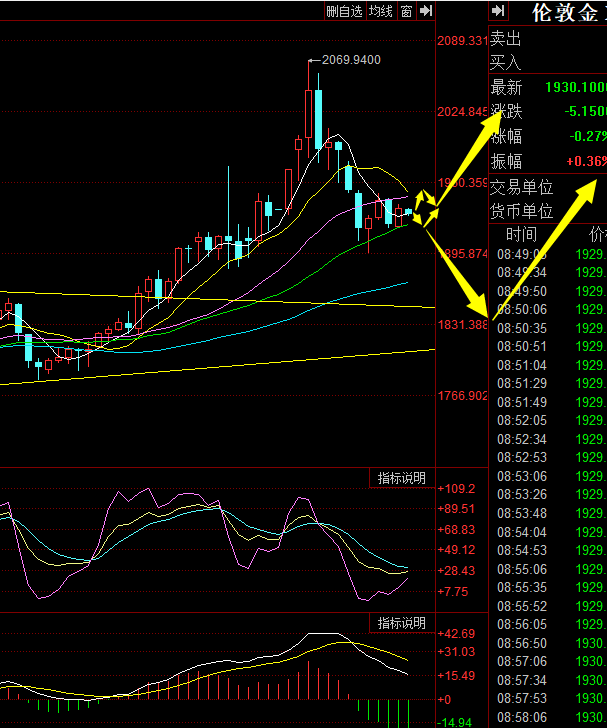607x728 pixels.
Task: Select the 08:53:26 tick row
Action: pyautogui.click(x=552, y=494)
